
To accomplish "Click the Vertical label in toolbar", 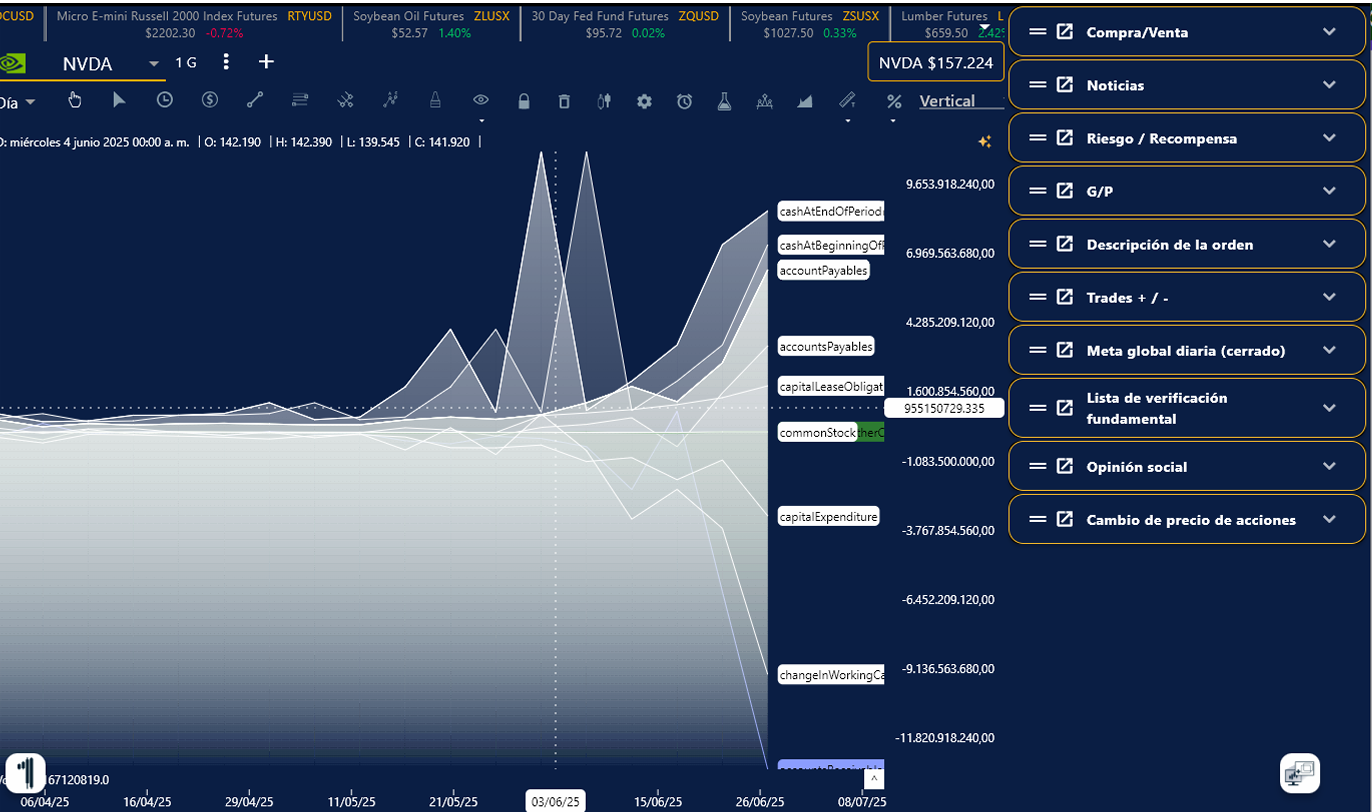I will click(946, 101).
